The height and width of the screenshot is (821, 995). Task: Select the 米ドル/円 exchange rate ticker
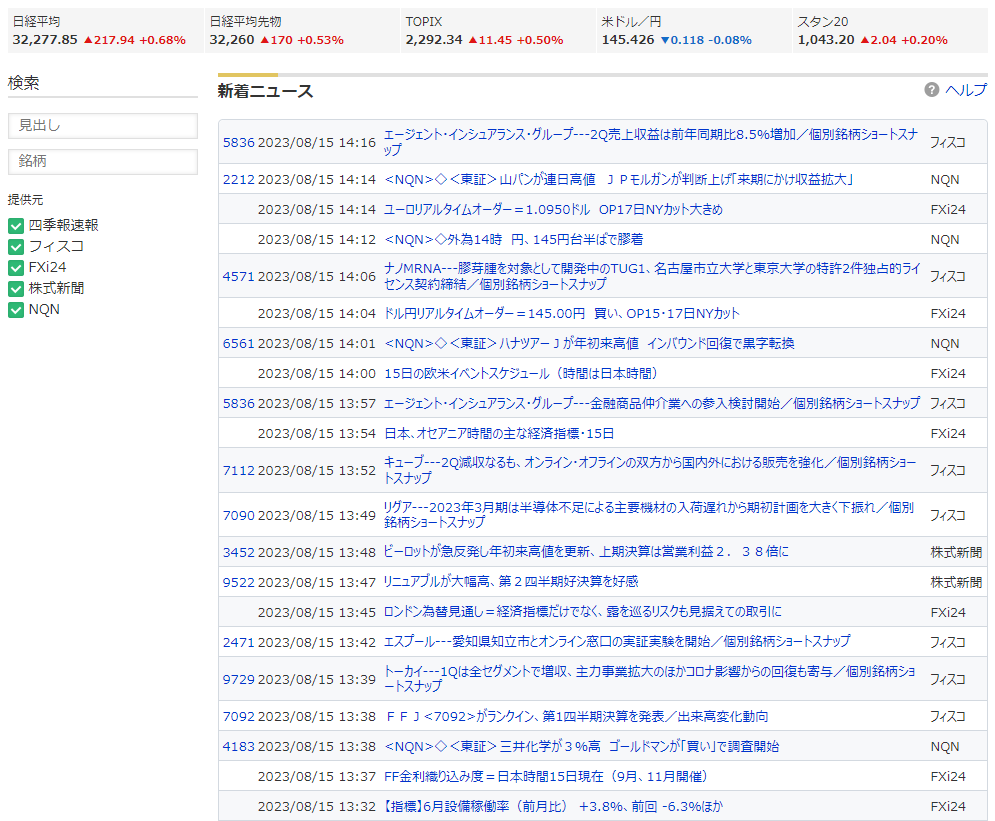(x=689, y=31)
